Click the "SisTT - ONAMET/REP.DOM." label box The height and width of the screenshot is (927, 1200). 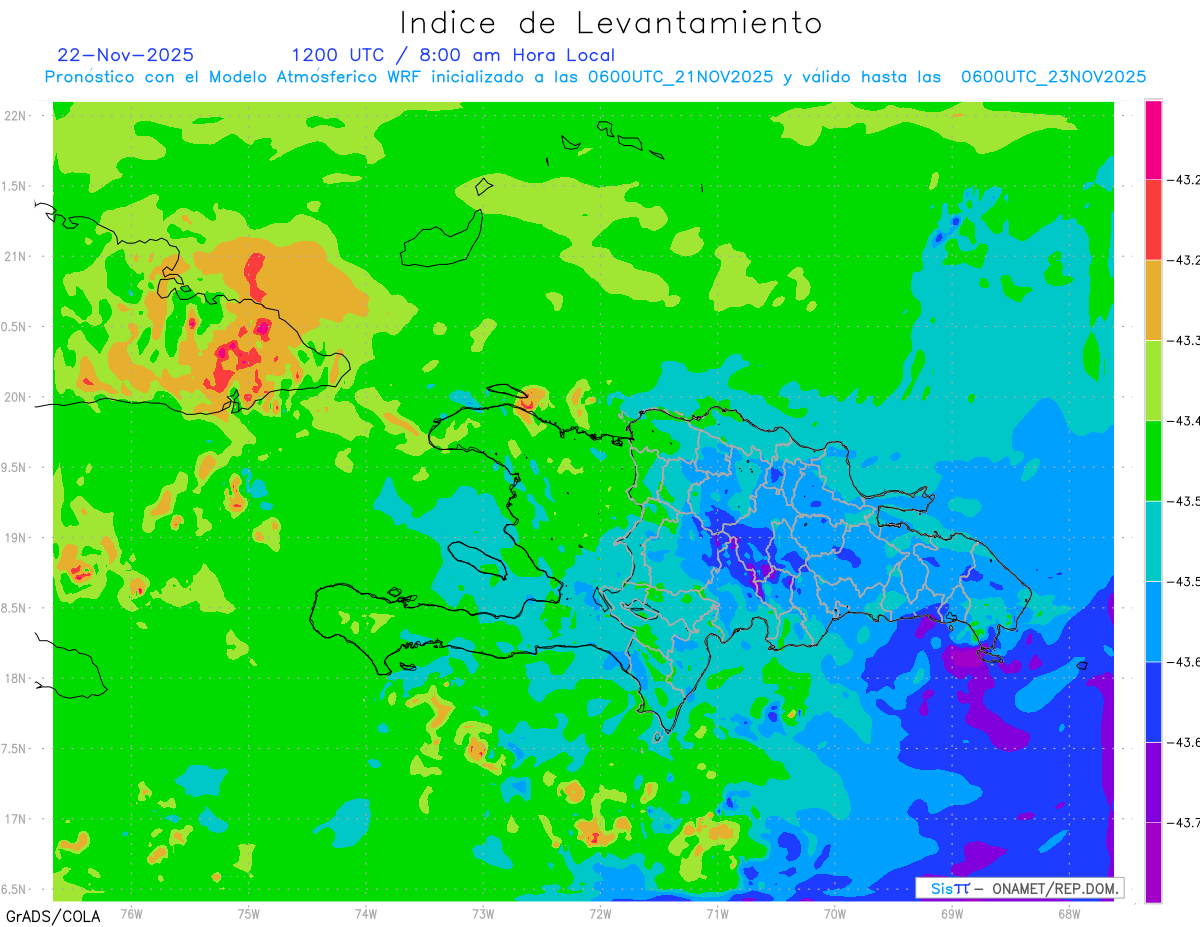[x=1020, y=888]
